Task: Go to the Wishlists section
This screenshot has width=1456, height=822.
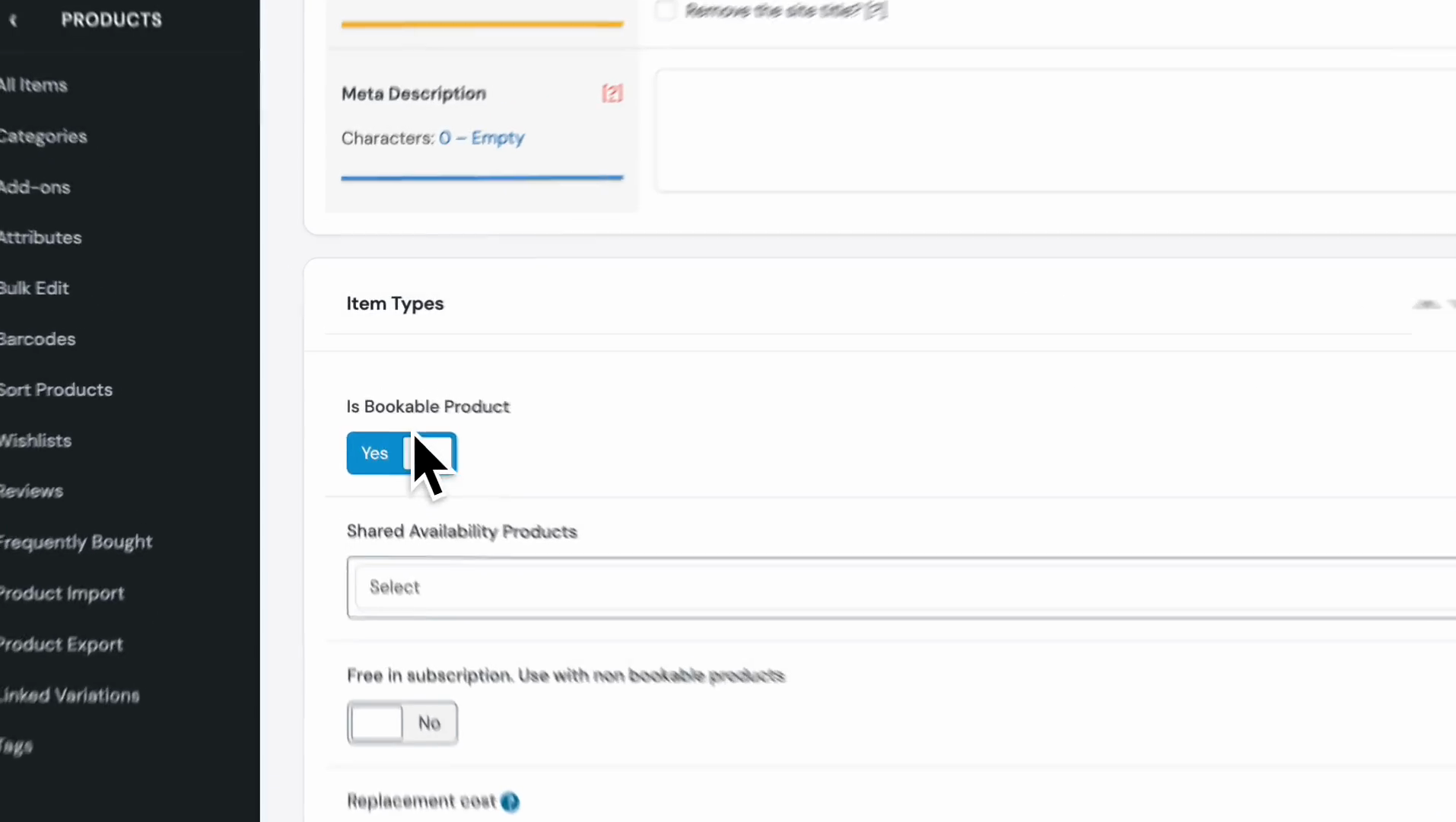Action: pos(36,441)
